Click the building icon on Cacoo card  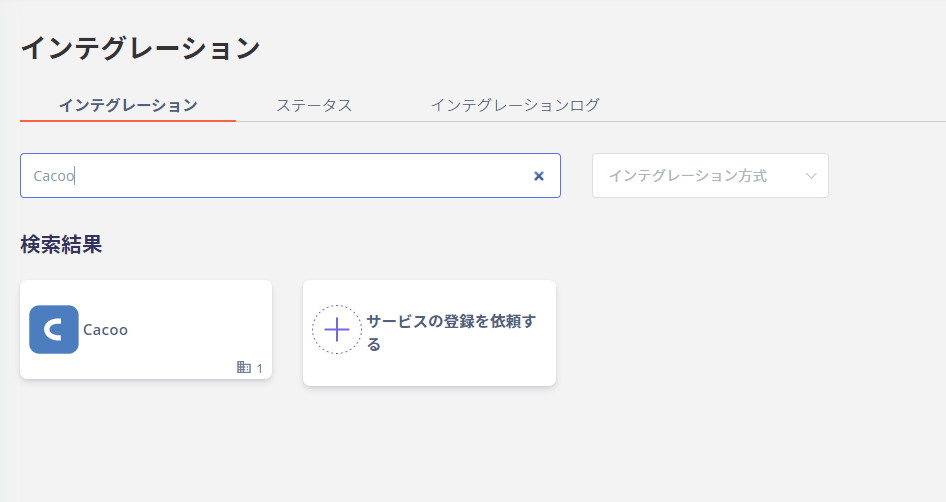(244, 367)
